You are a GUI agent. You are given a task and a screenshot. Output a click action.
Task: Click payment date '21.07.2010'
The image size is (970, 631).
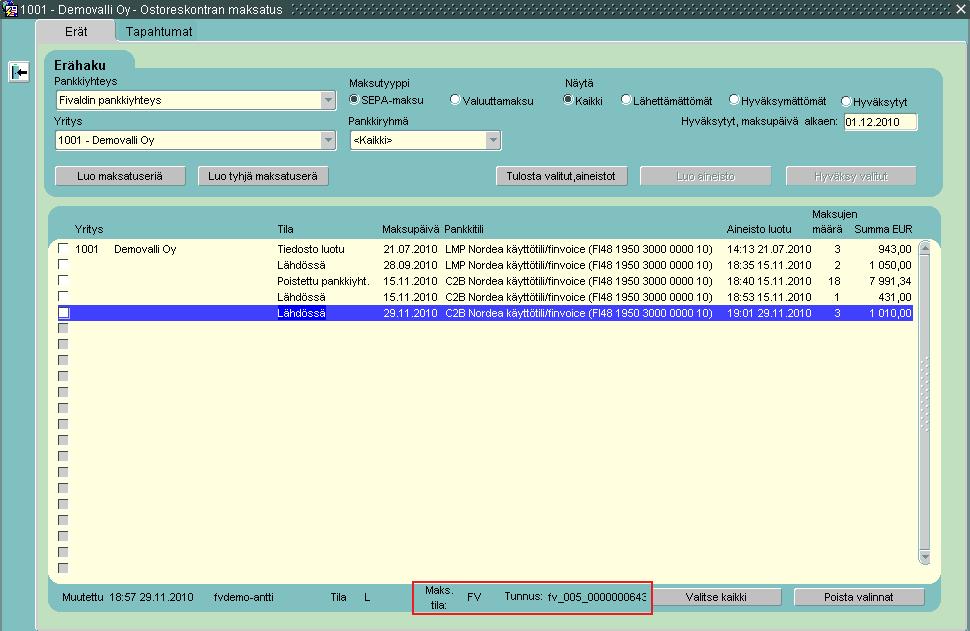pyautogui.click(x=410, y=249)
